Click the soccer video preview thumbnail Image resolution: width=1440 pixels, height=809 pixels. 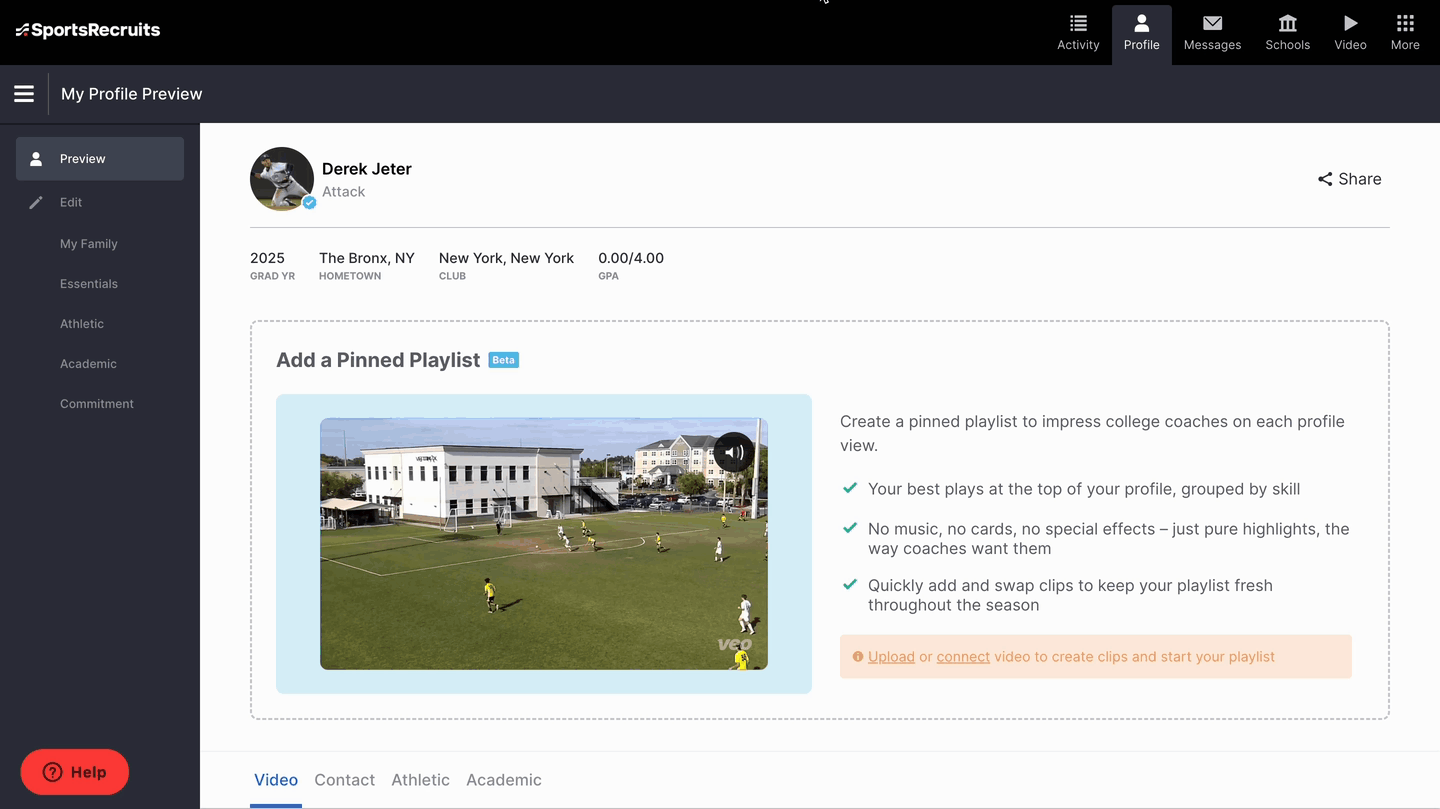543,560
